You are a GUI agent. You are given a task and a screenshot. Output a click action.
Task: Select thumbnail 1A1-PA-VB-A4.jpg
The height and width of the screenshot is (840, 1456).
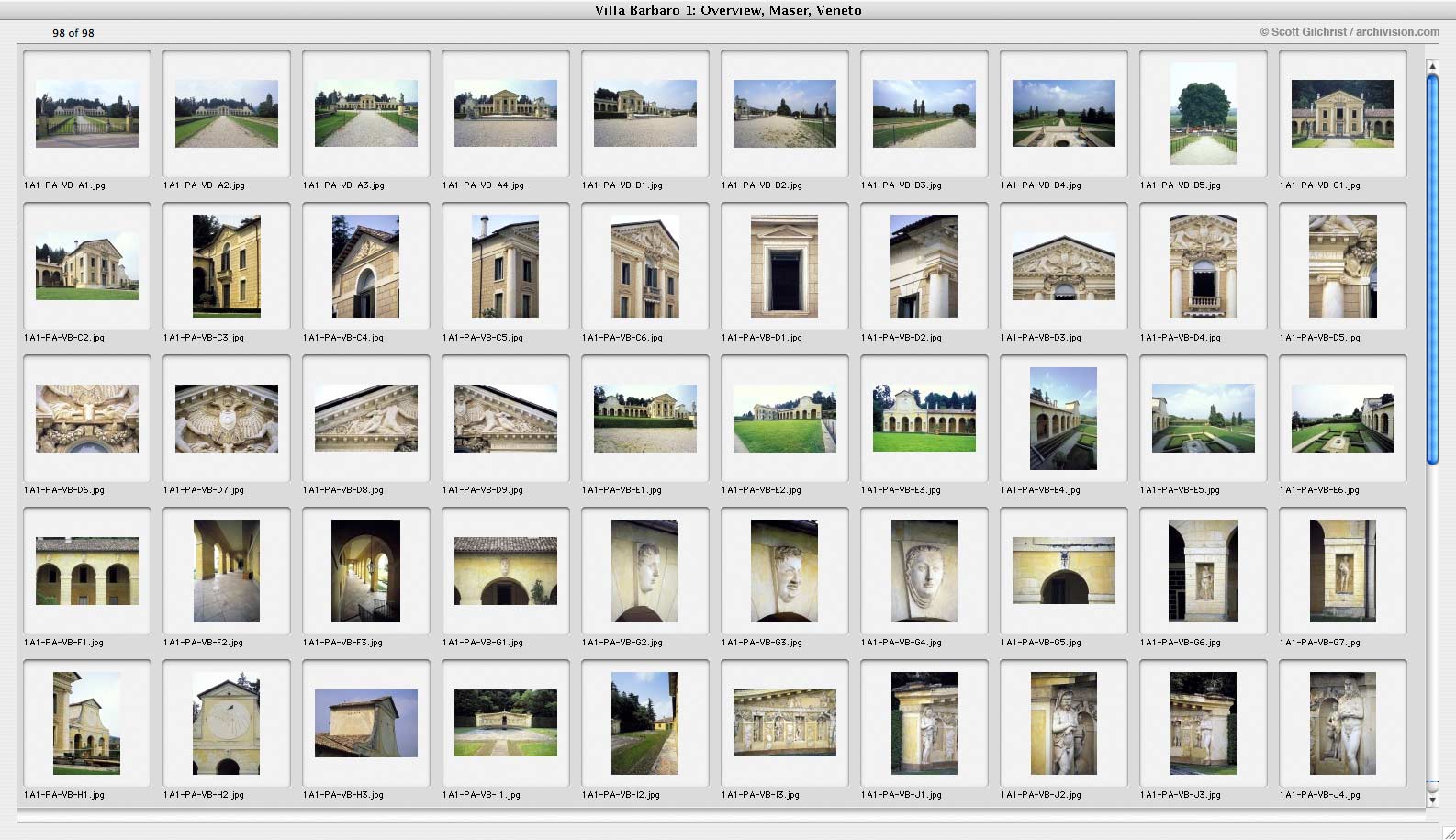tap(506, 114)
